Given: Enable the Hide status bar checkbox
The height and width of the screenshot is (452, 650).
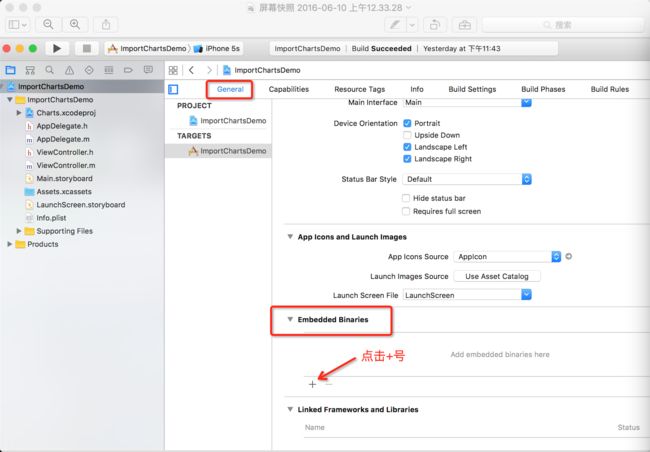Looking at the screenshot, I should point(406,198).
